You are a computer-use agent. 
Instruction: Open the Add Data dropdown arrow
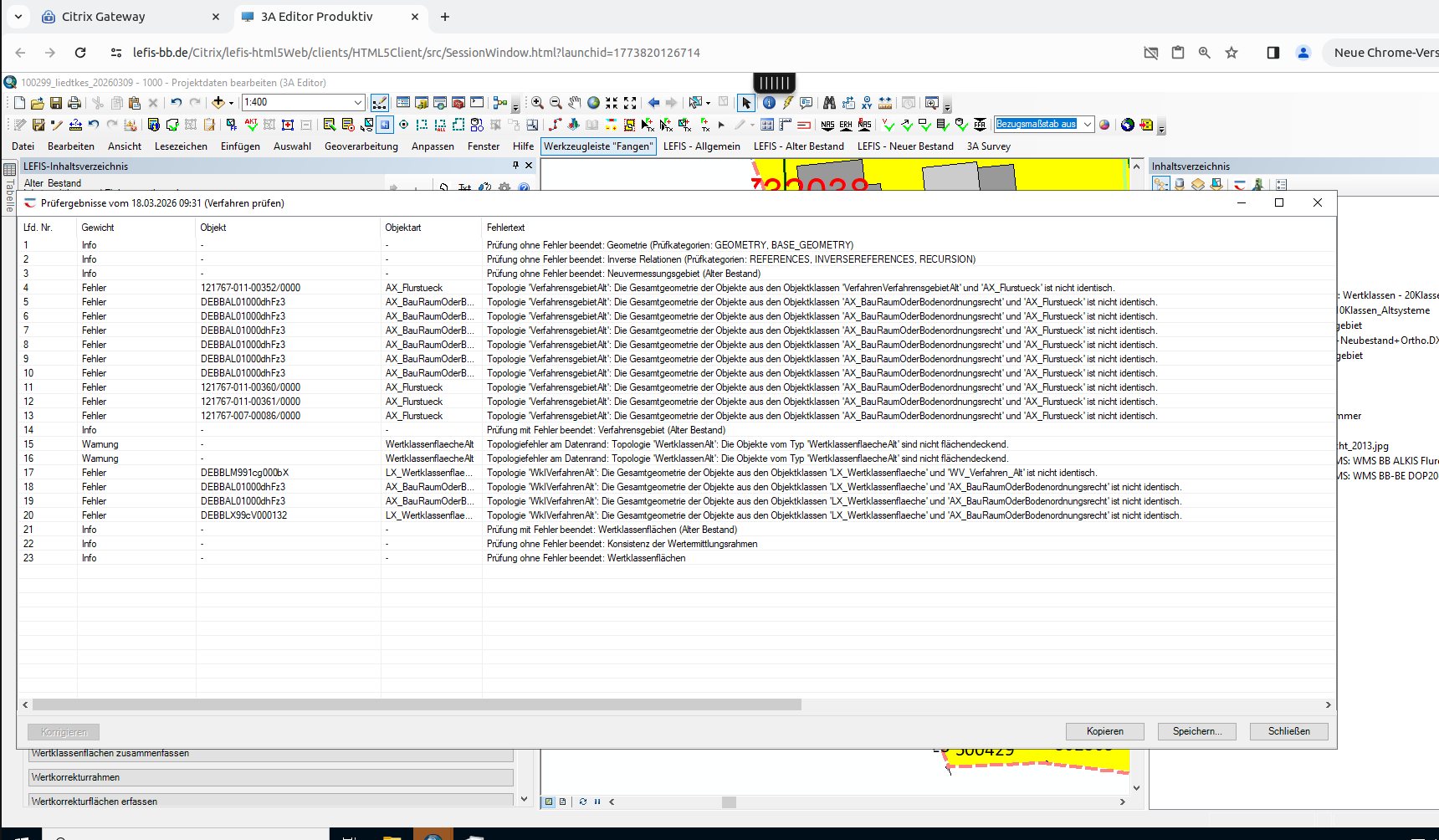click(x=231, y=103)
